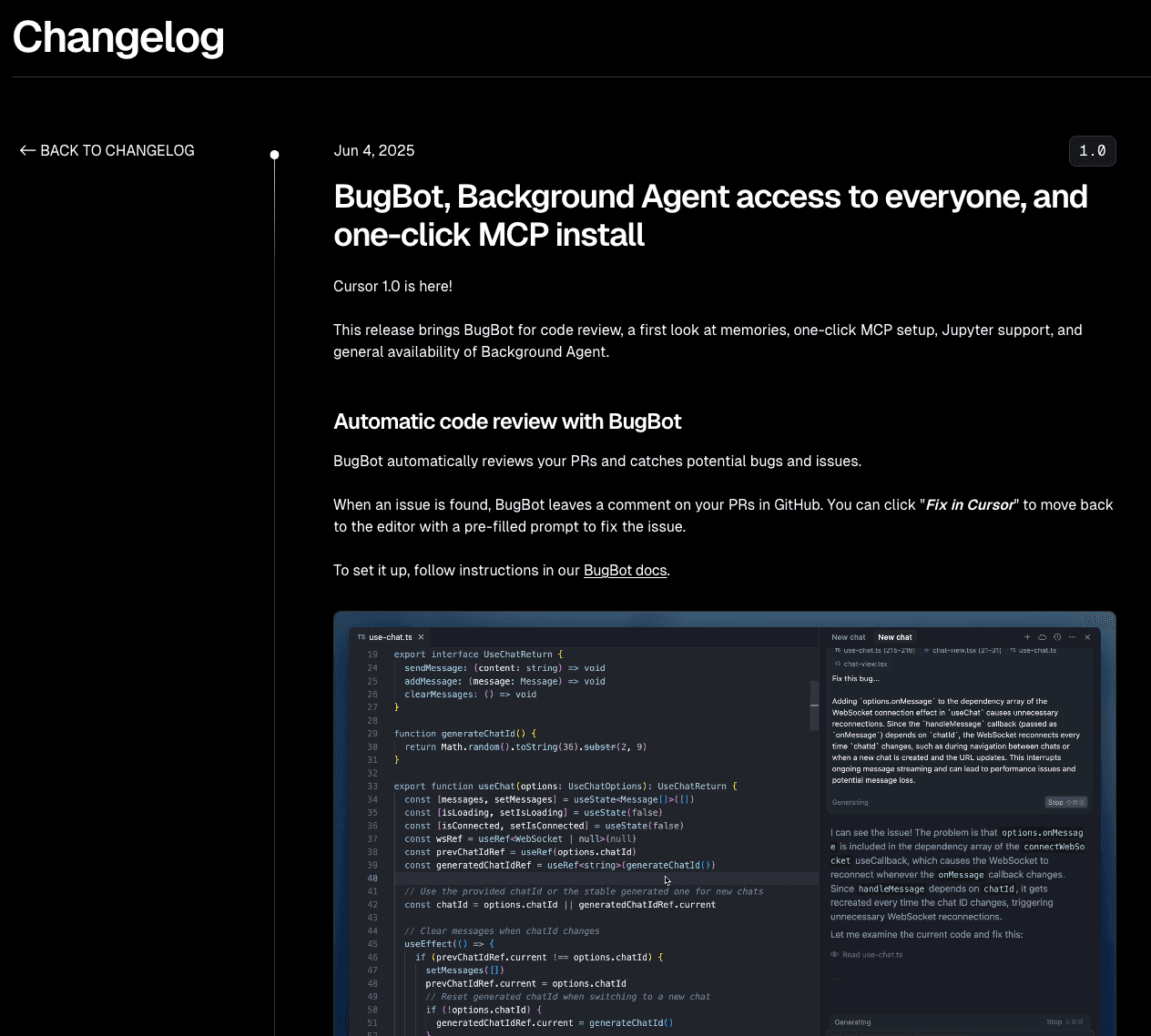Select the use-chat.ts editor tab in the demo
Screen dimensions: 1151x1036
tap(390, 637)
